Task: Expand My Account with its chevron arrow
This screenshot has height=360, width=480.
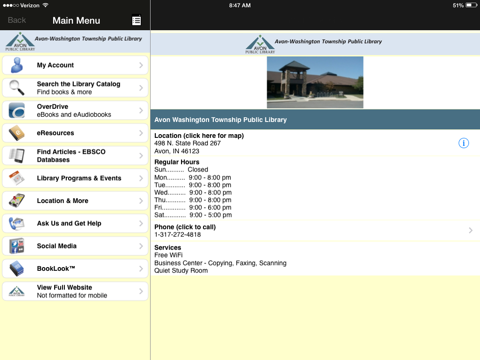Action: pyautogui.click(x=141, y=65)
